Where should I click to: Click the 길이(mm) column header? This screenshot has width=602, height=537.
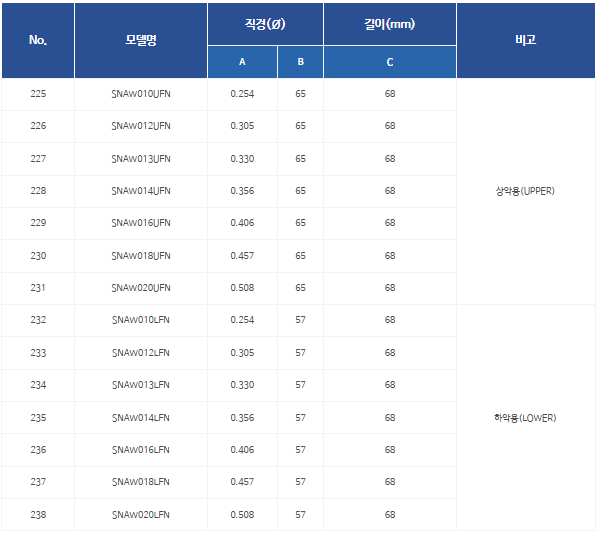[390, 24]
